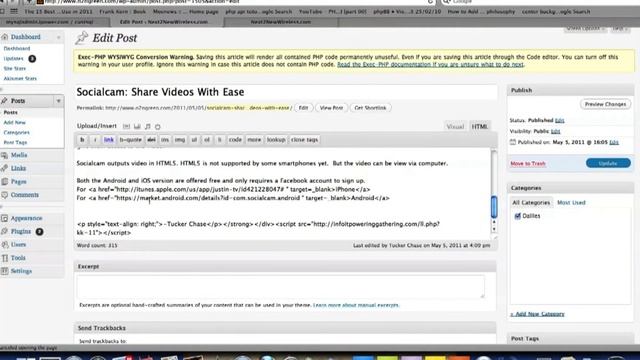Switch to the Visual editor tab
The width and height of the screenshot is (640, 360).
(455, 127)
